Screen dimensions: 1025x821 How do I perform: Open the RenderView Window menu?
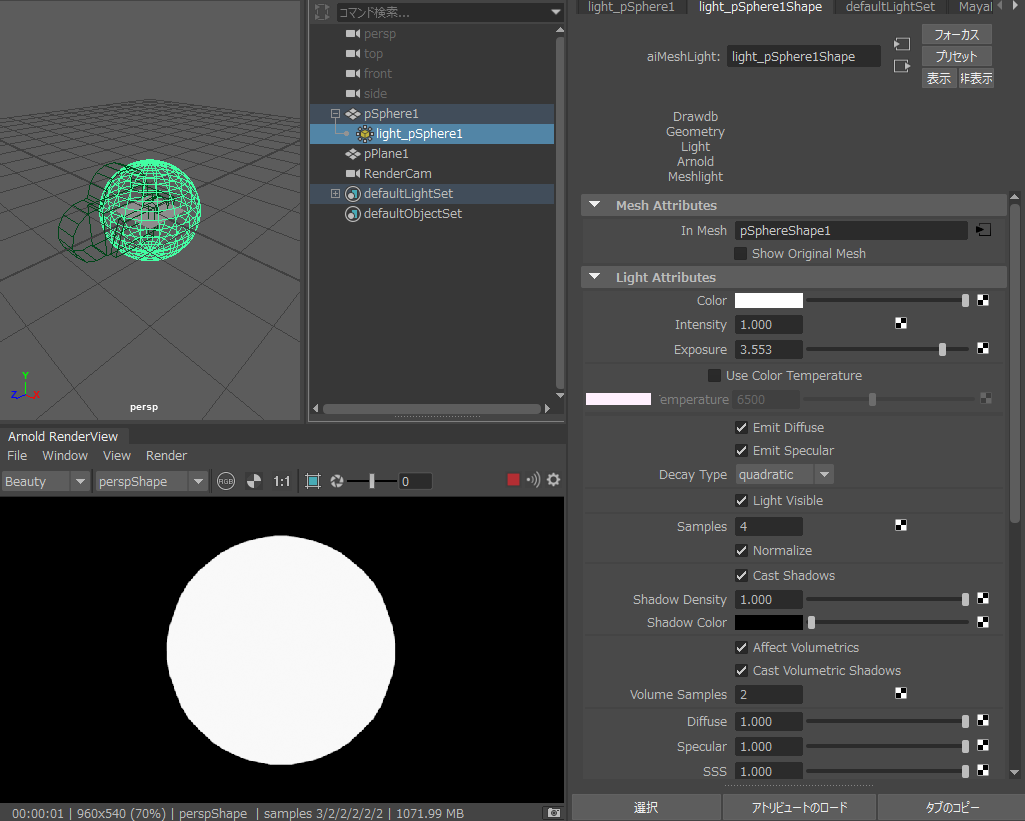[65, 456]
